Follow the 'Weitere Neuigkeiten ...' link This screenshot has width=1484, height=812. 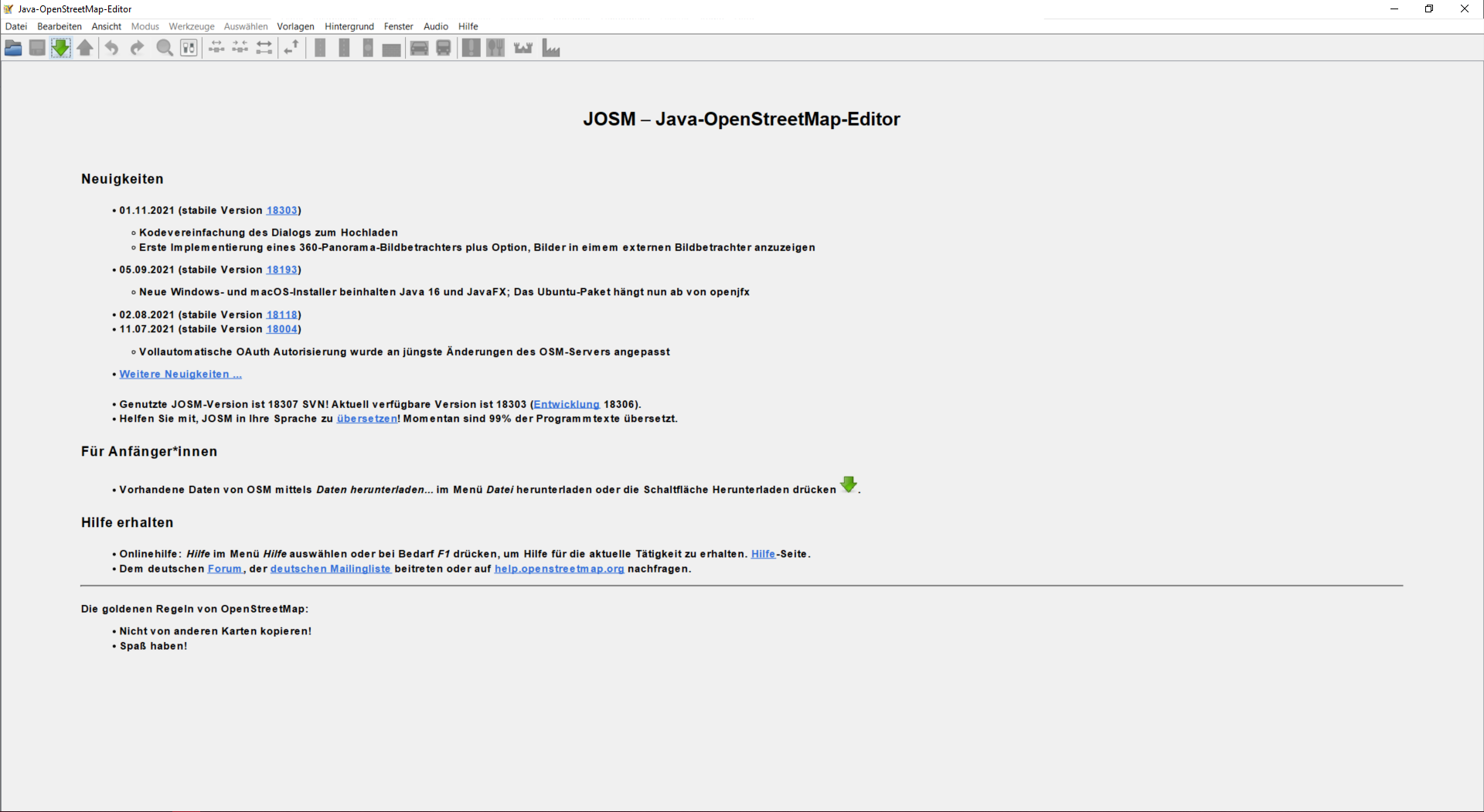tap(180, 374)
